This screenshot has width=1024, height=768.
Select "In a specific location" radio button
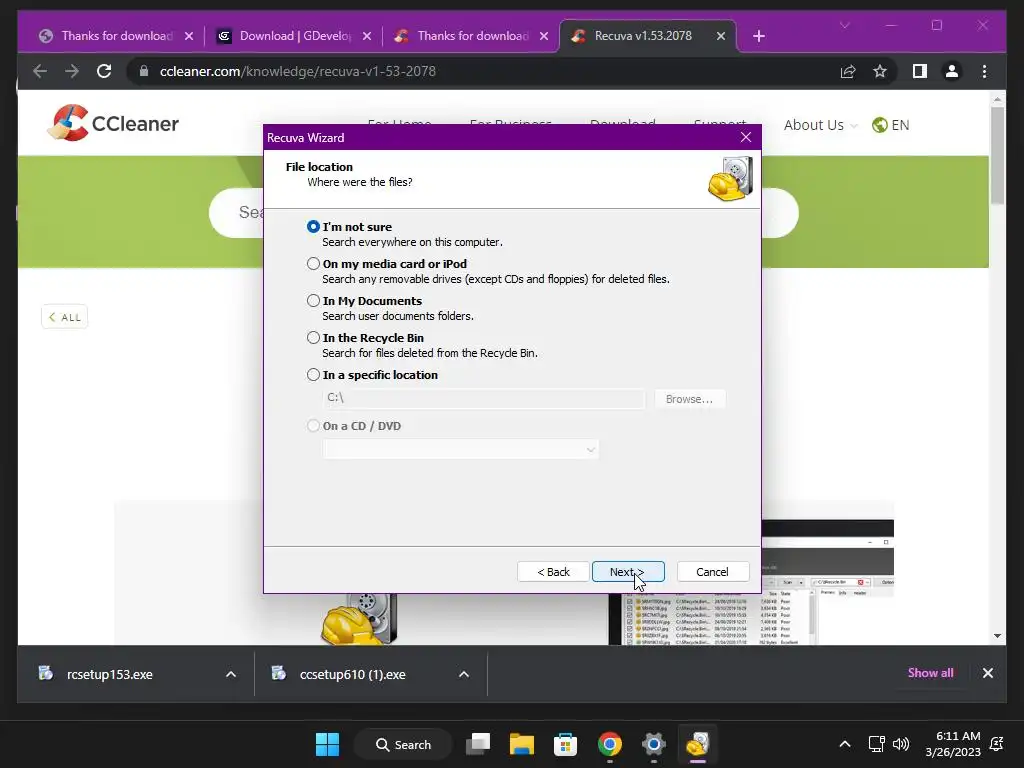[x=313, y=375]
